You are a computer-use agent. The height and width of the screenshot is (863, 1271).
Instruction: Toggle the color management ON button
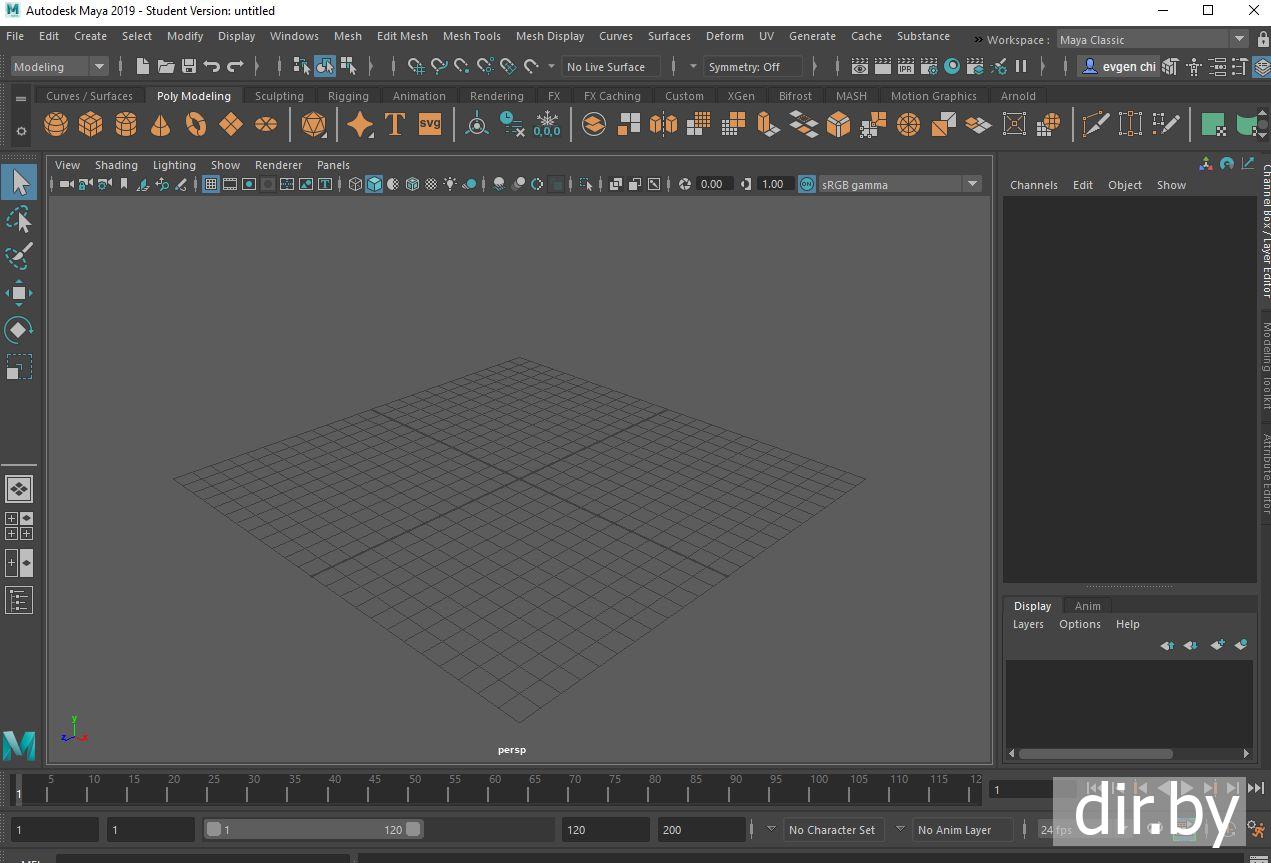click(x=806, y=184)
